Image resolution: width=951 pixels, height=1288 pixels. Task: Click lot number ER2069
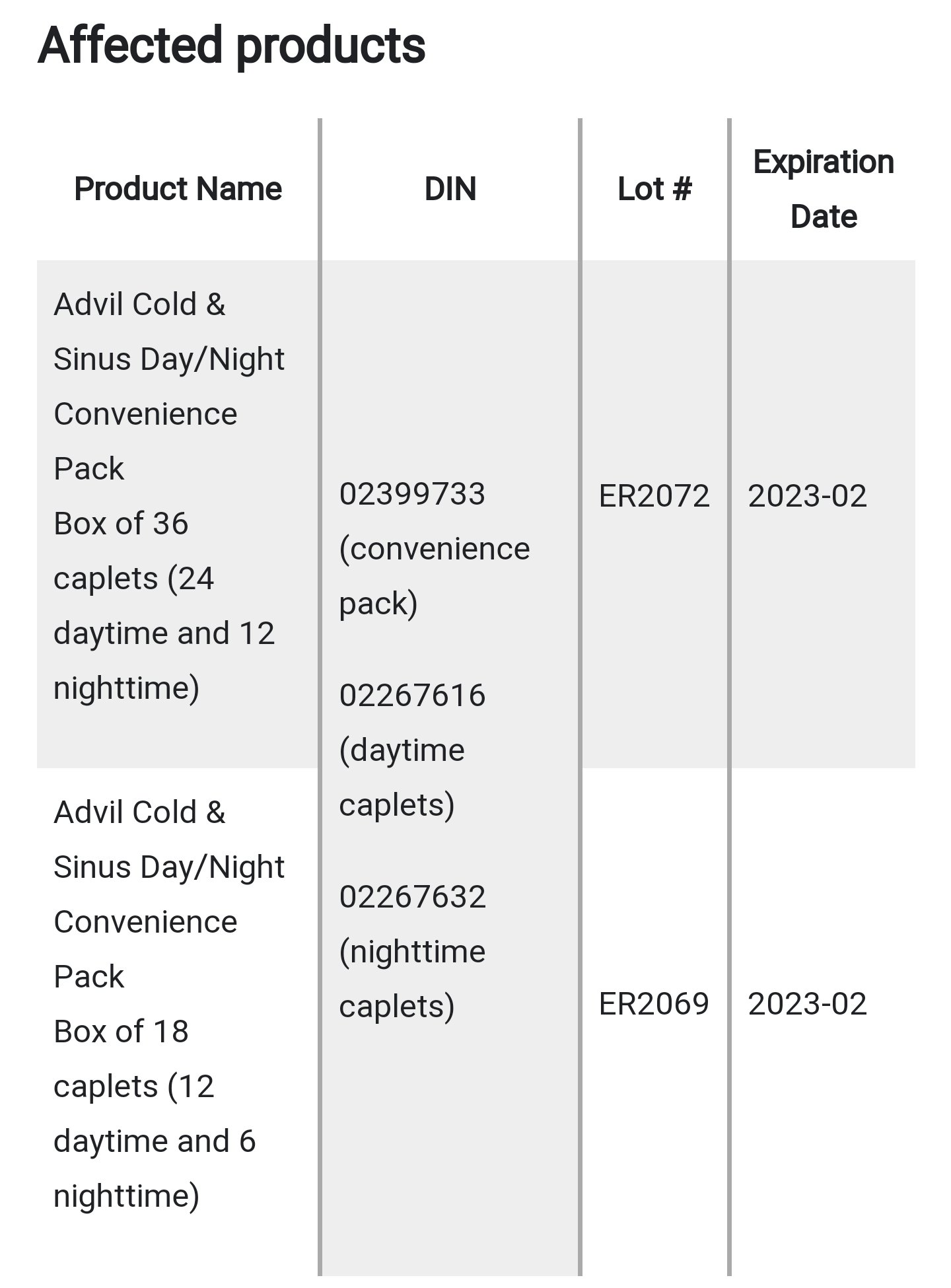654,1004
